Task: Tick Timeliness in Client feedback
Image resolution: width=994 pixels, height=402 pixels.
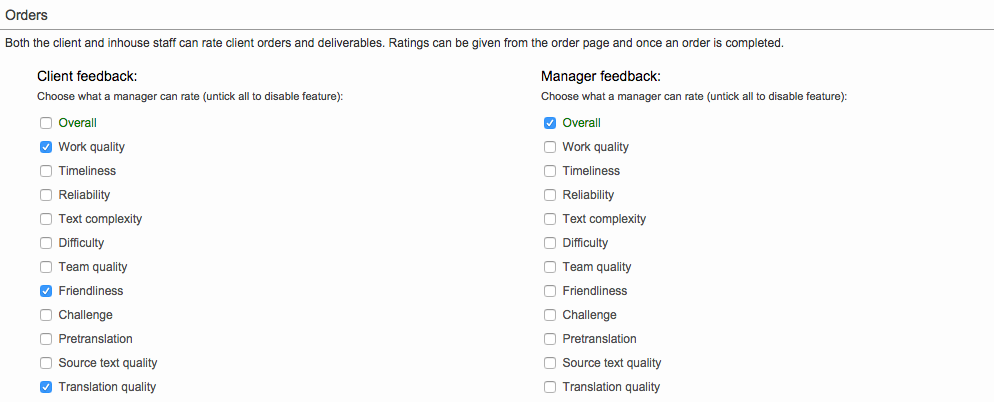Action: coord(46,171)
